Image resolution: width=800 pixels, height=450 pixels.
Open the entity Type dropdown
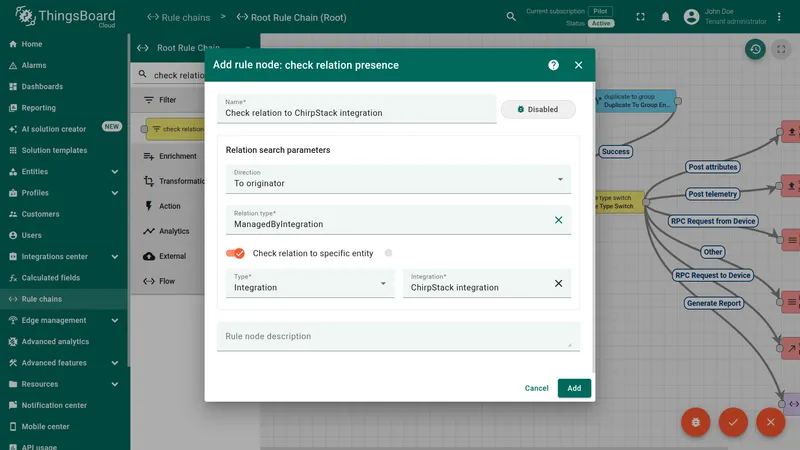click(x=310, y=283)
